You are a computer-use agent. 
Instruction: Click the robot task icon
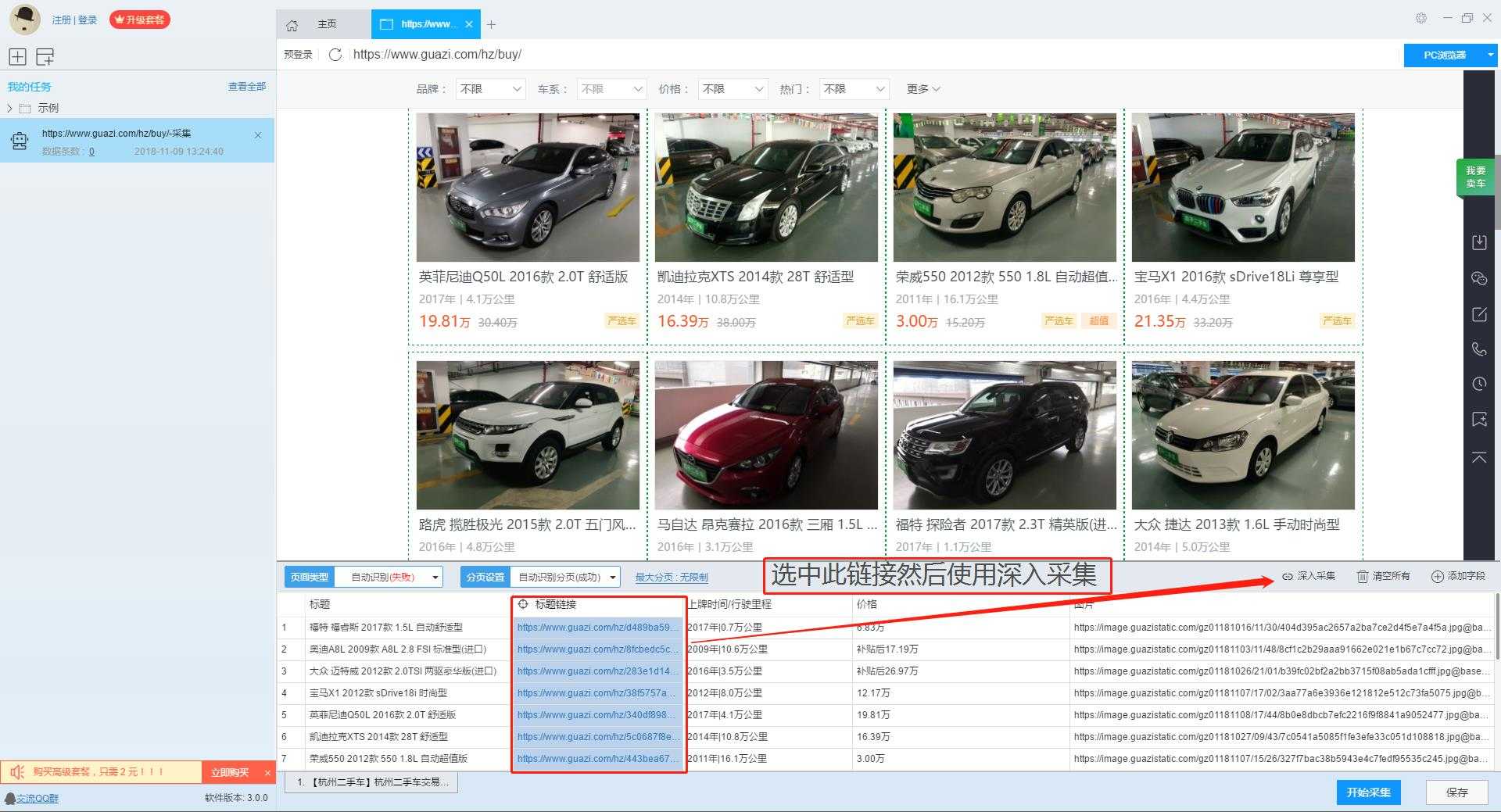pyautogui.click(x=20, y=141)
